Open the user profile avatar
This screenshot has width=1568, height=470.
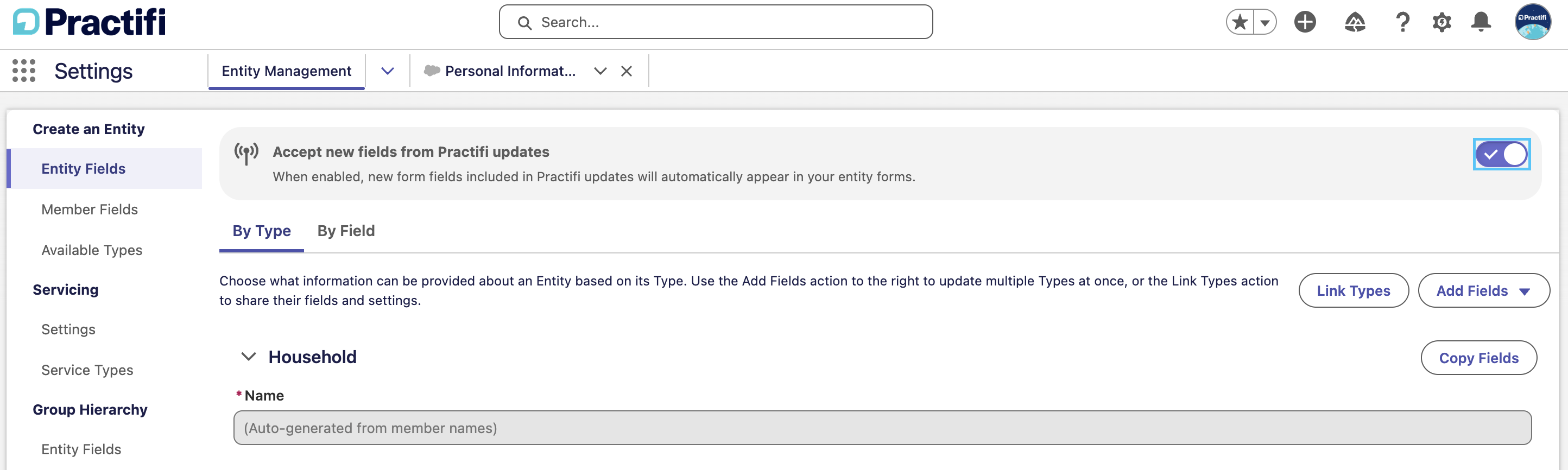[1532, 22]
